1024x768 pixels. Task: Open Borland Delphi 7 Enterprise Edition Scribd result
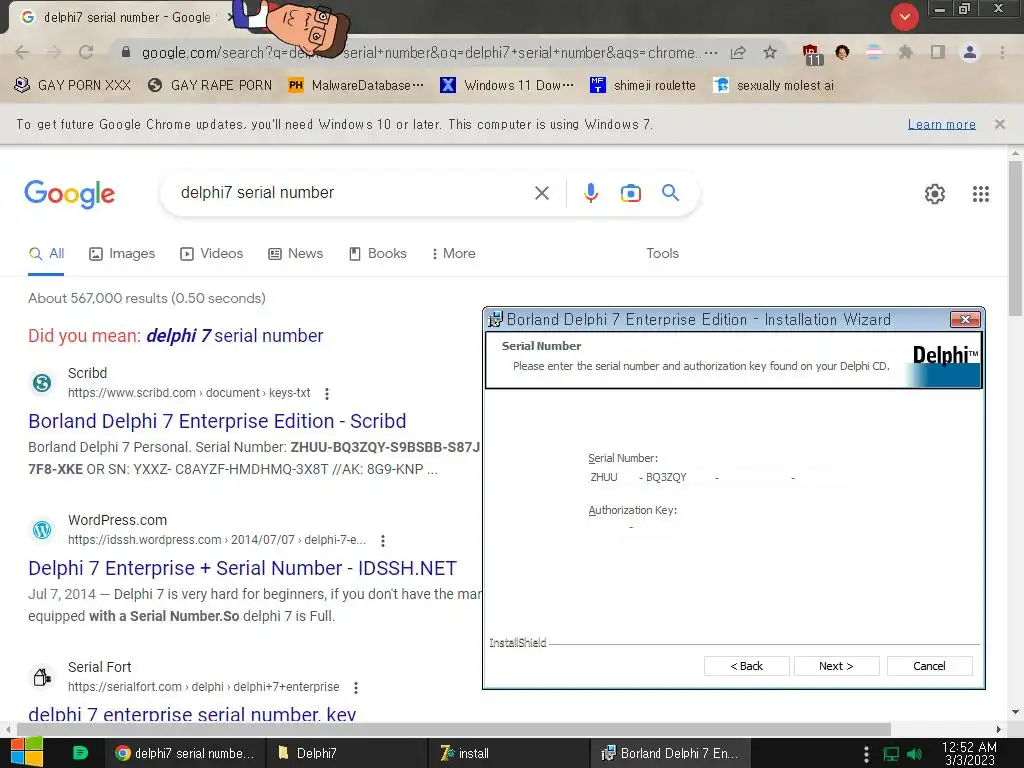[x=217, y=421]
